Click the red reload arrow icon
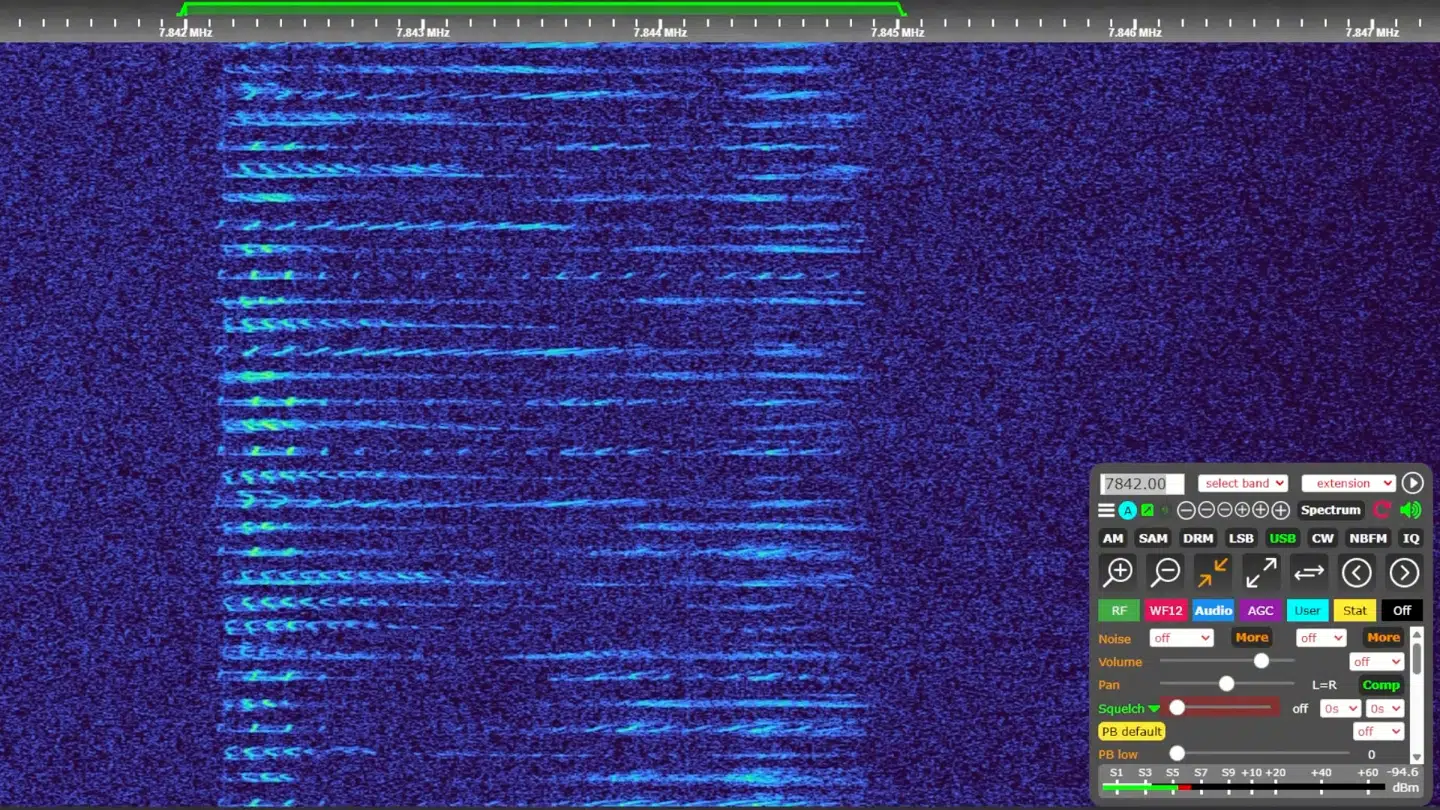 tap(1382, 510)
